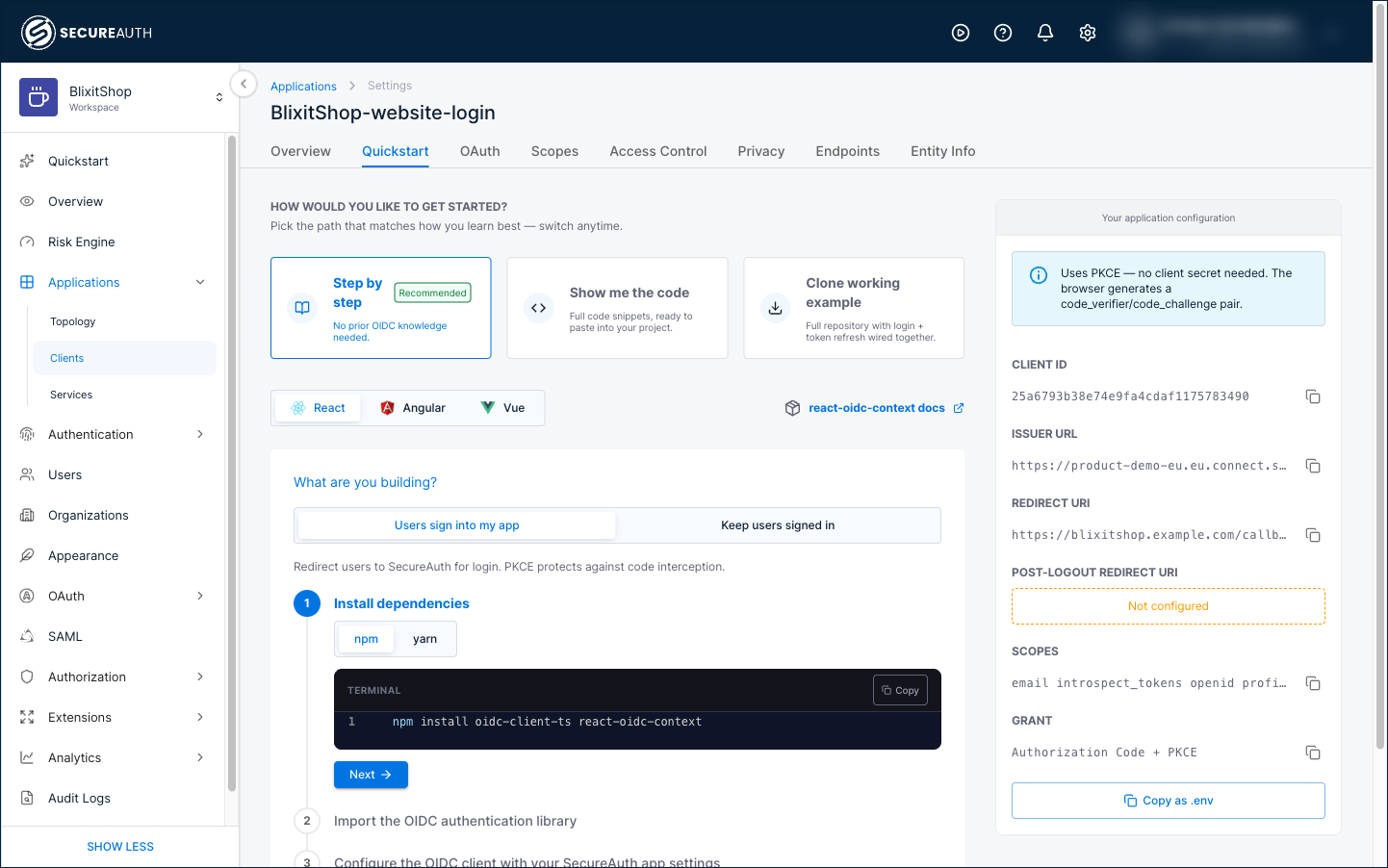Expand the Authorization sidebar section

pos(200,677)
